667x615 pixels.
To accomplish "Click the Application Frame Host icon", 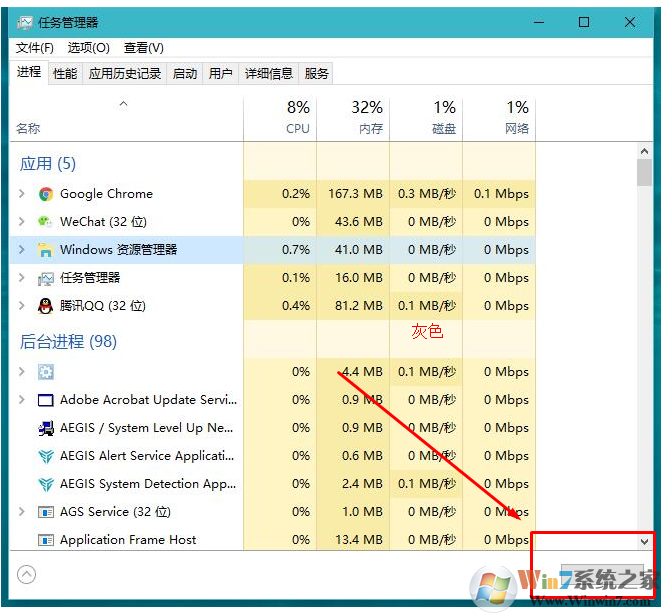I will click(46, 540).
